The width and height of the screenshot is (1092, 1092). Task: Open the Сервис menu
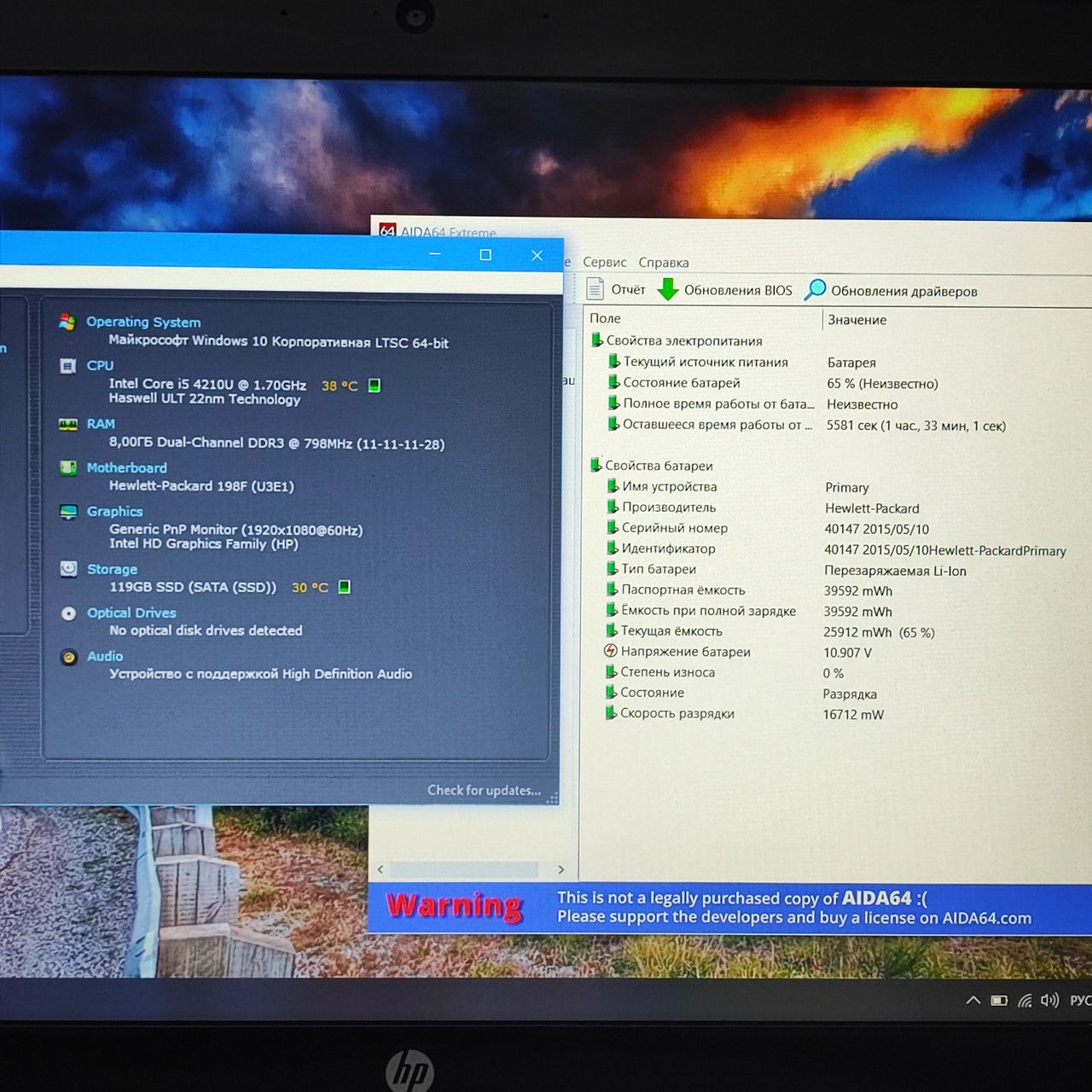point(604,262)
